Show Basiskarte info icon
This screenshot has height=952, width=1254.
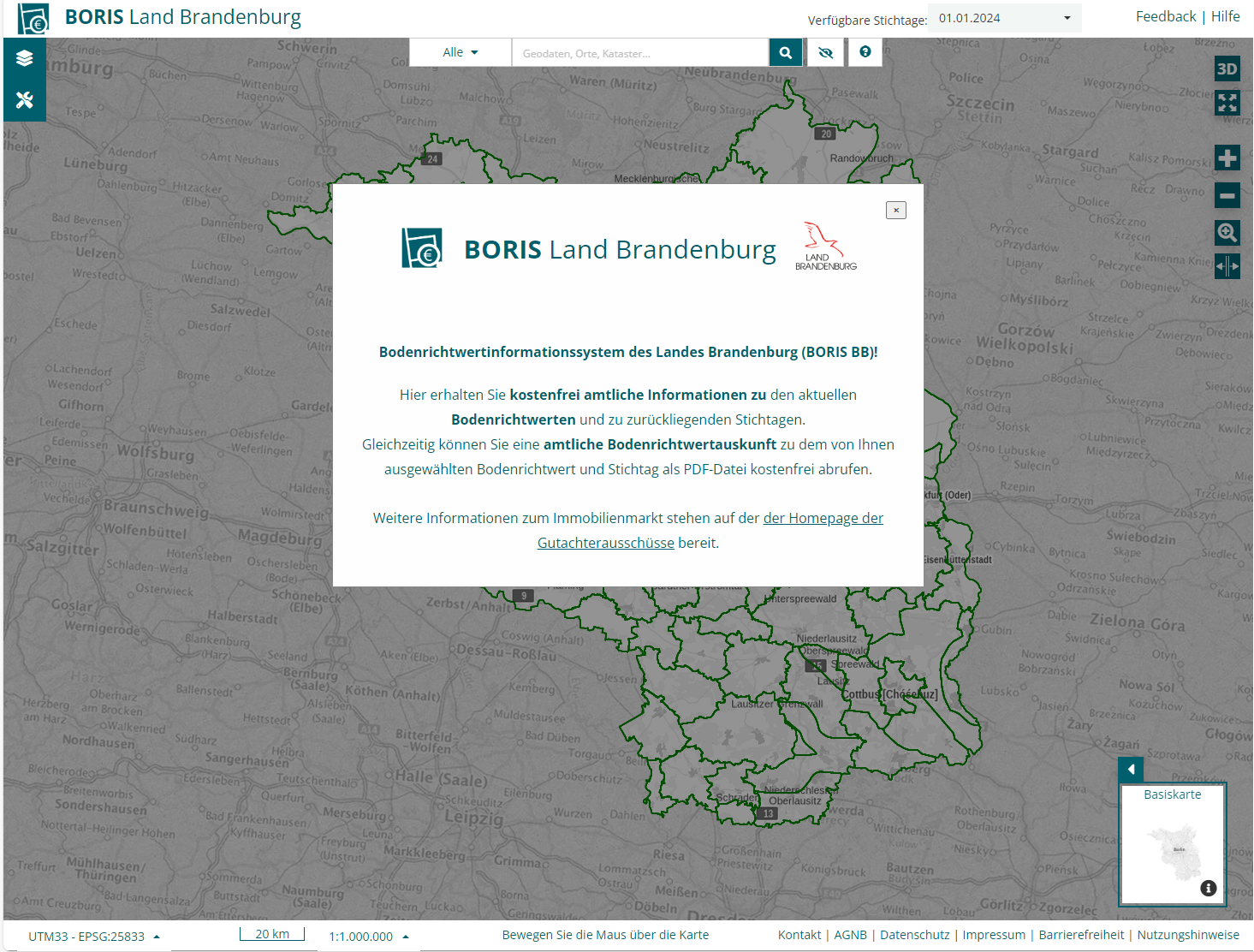pos(1209,888)
